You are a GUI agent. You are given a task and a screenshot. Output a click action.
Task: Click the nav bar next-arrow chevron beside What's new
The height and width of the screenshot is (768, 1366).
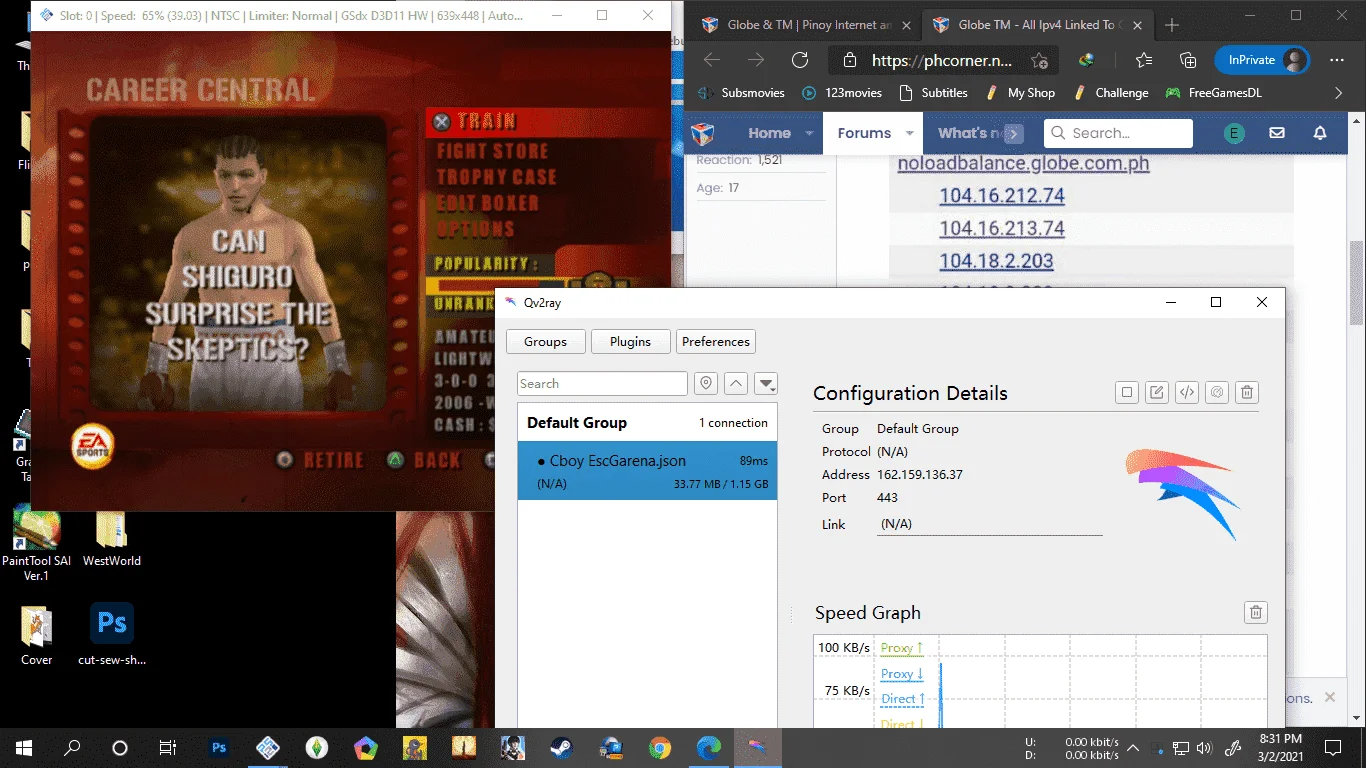click(x=1014, y=133)
